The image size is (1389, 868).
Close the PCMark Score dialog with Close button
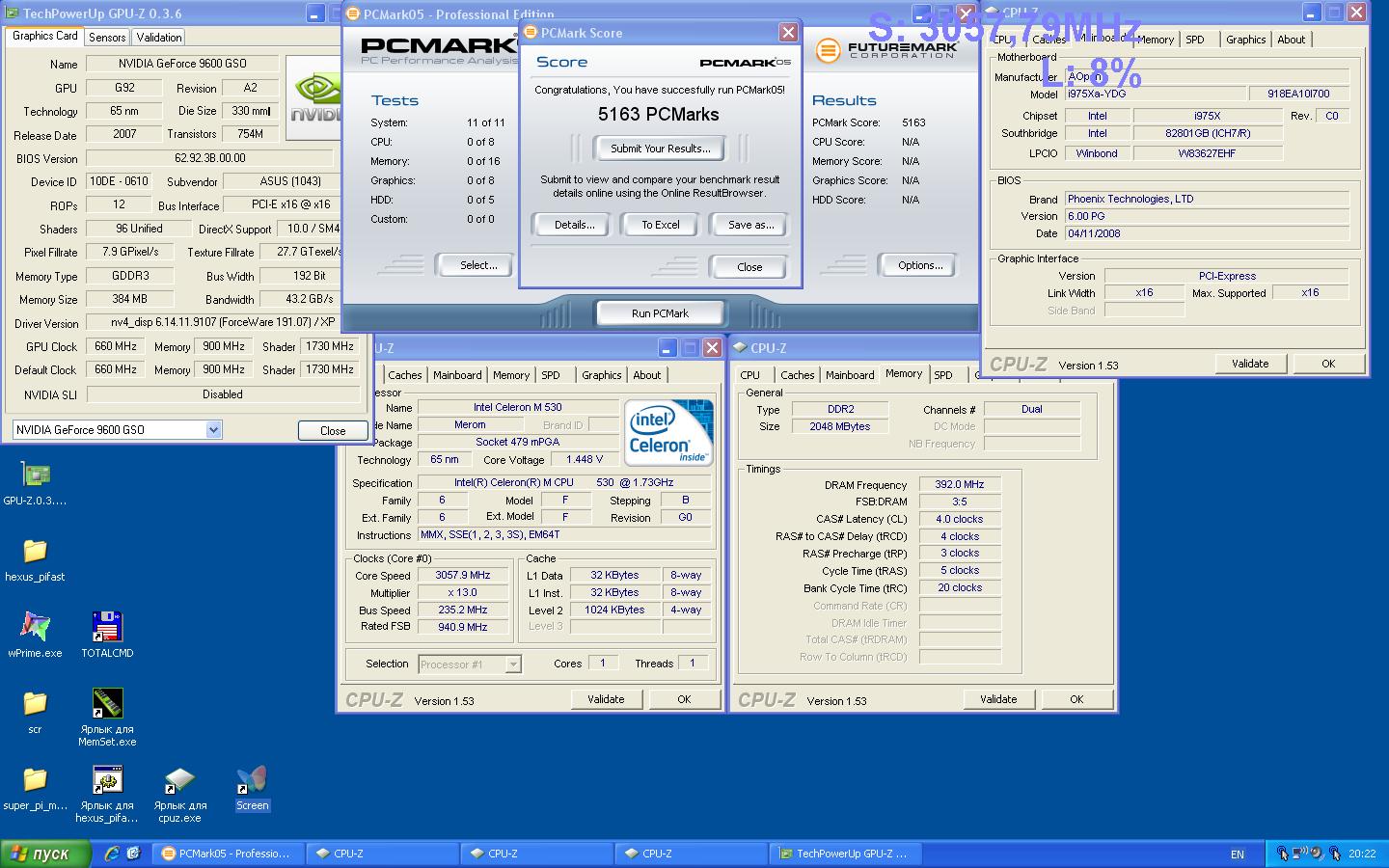749,267
